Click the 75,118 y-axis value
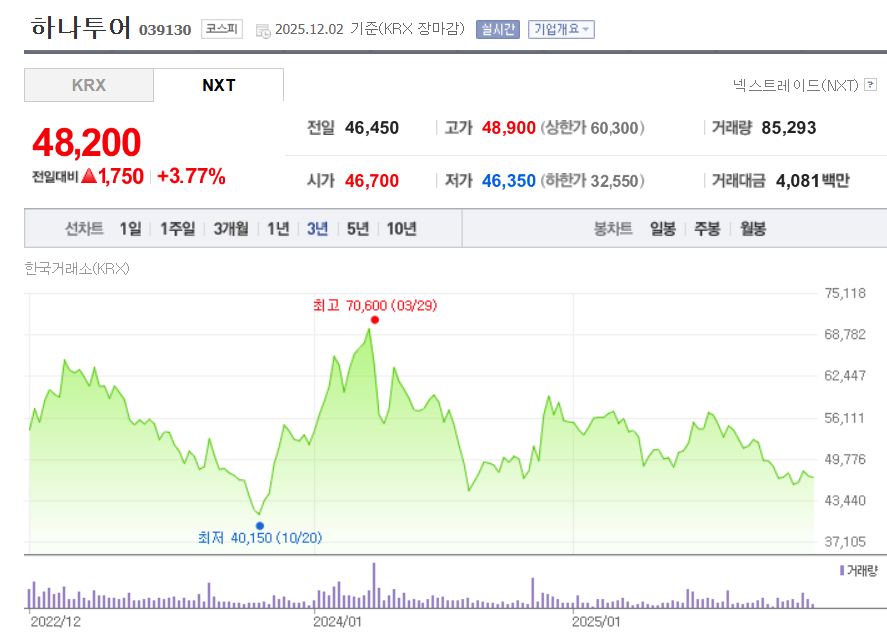 click(x=845, y=293)
